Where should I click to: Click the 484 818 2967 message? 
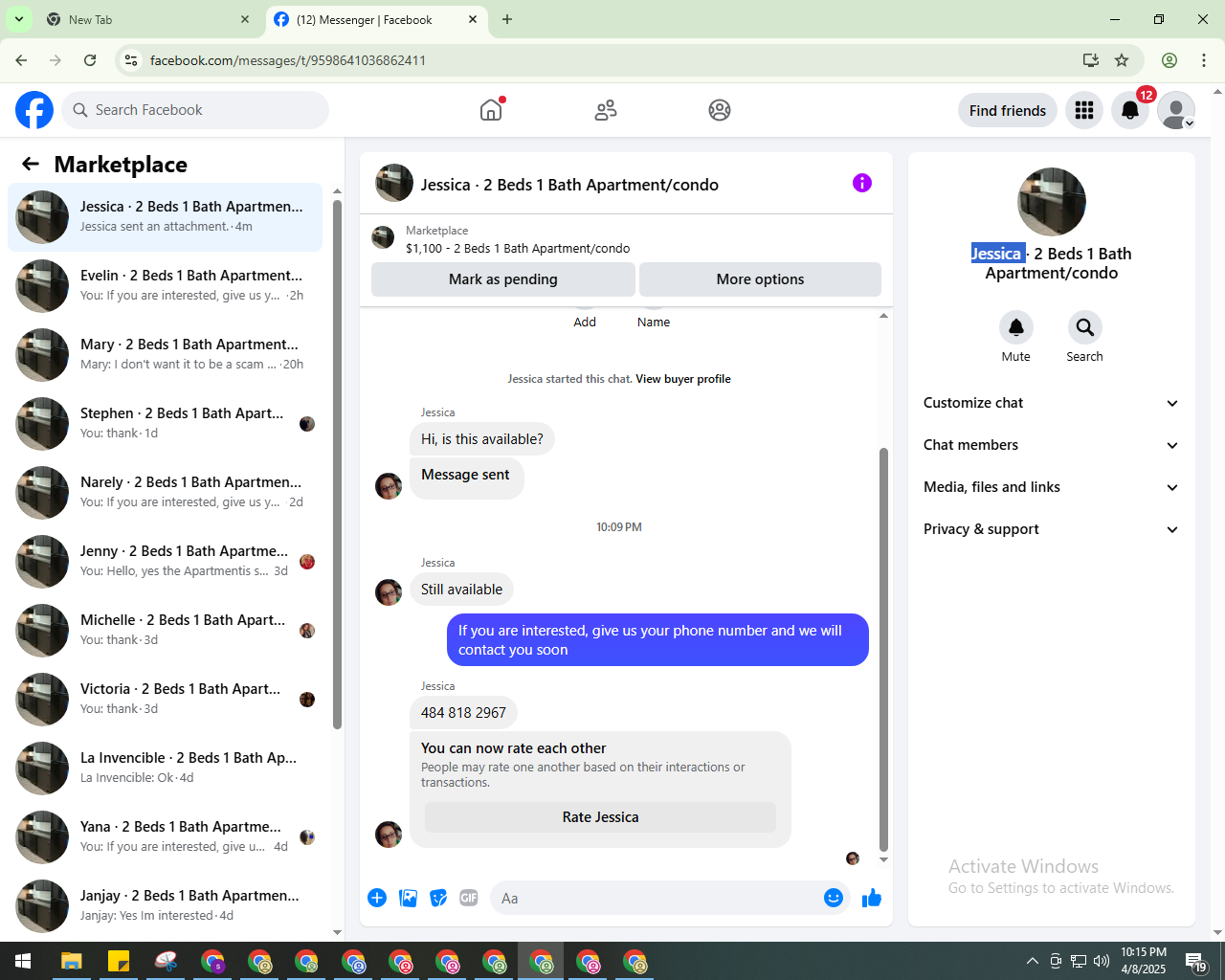[463, 713]
